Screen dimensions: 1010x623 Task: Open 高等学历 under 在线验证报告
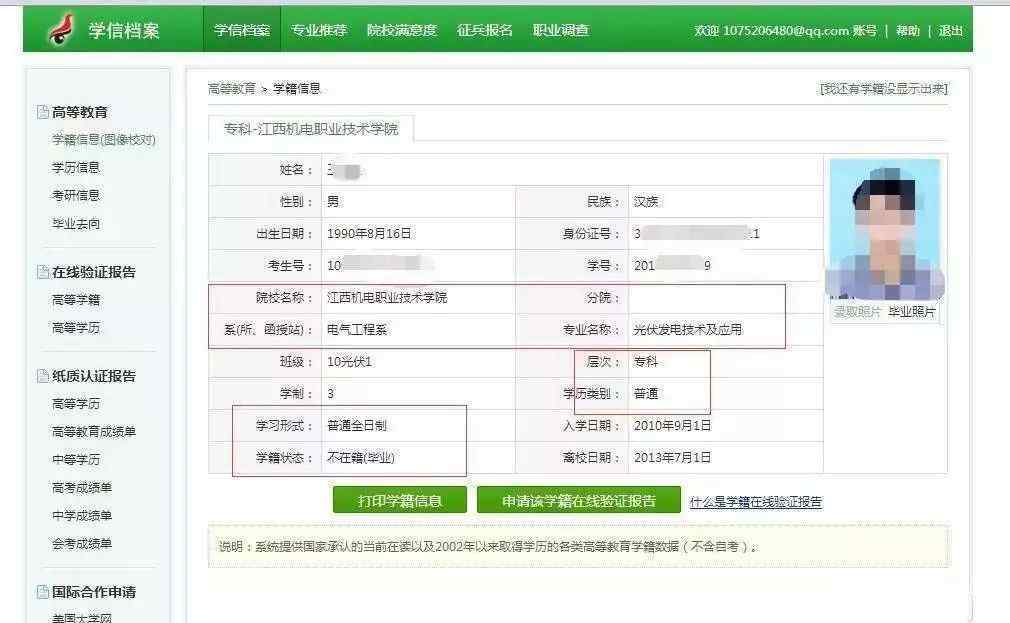coord(76,327)
